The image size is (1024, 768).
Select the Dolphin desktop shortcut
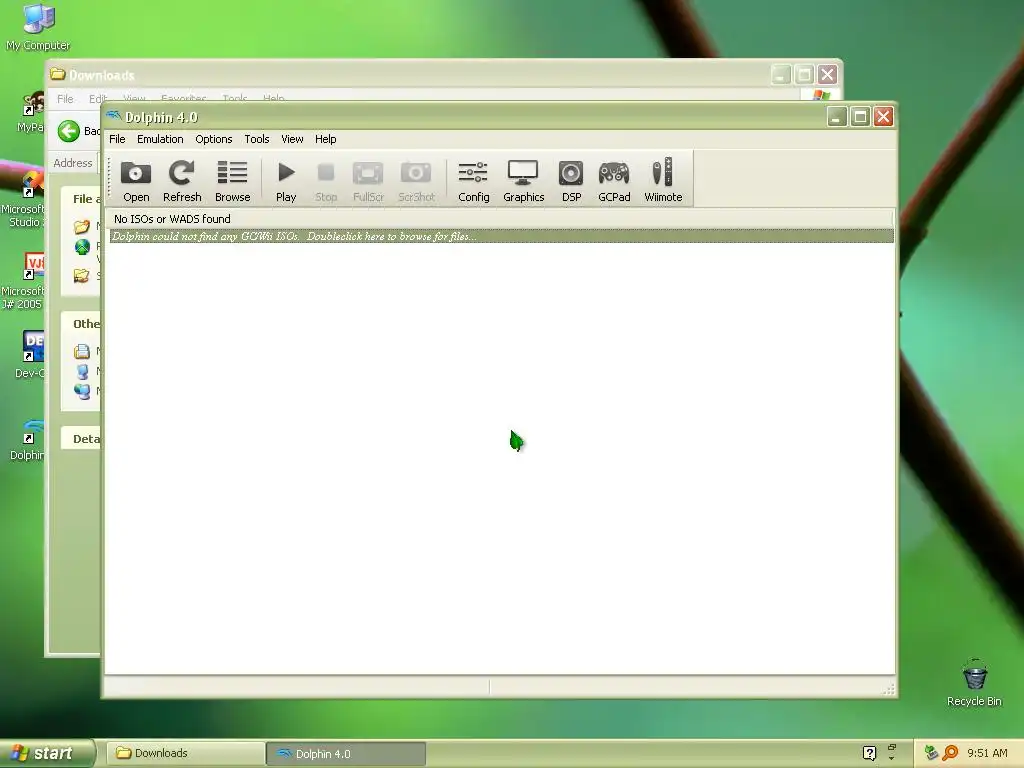(26, 440)
